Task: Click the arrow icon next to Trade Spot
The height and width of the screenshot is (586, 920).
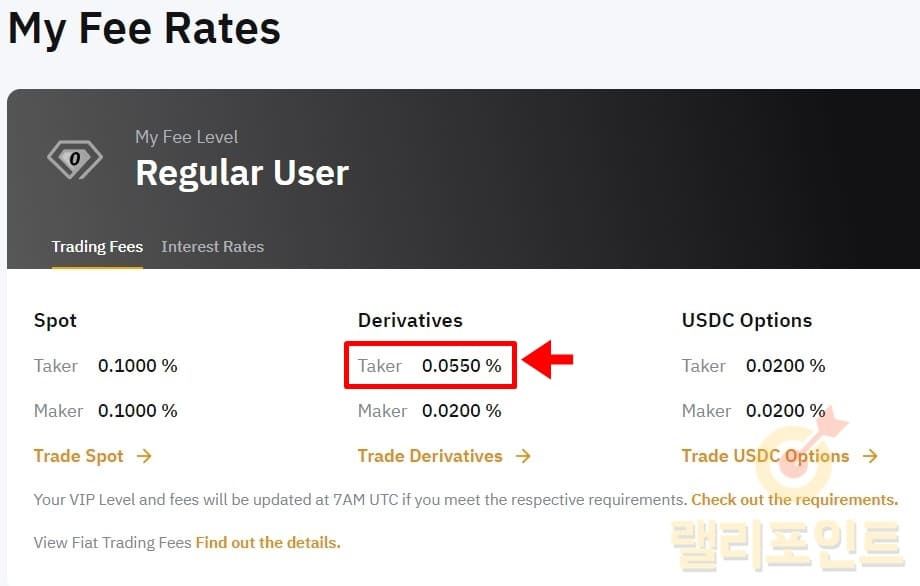Action: [x=144, y=456]
